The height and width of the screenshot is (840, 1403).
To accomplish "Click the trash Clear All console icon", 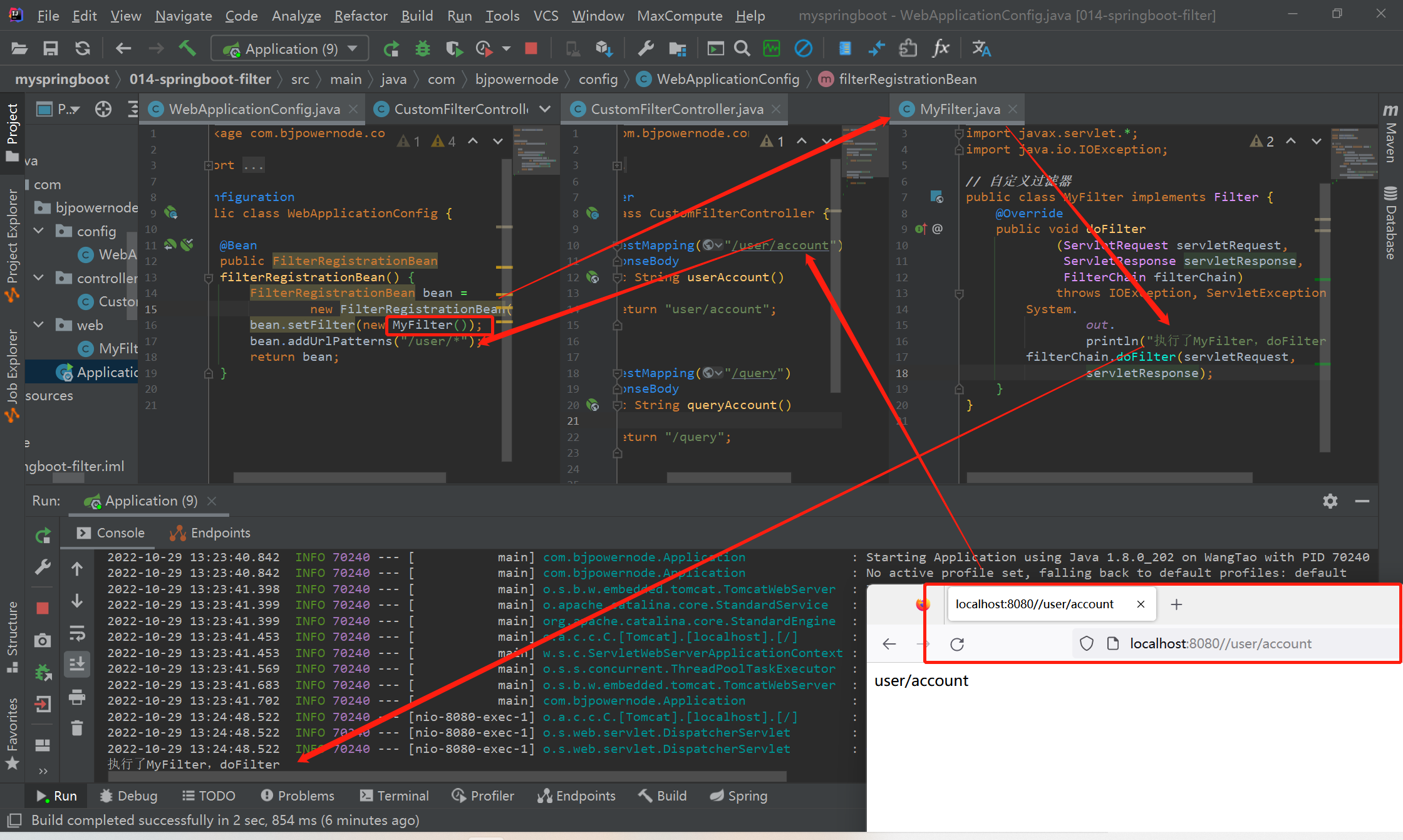I will pyautogui.click(x=77, y=728).
